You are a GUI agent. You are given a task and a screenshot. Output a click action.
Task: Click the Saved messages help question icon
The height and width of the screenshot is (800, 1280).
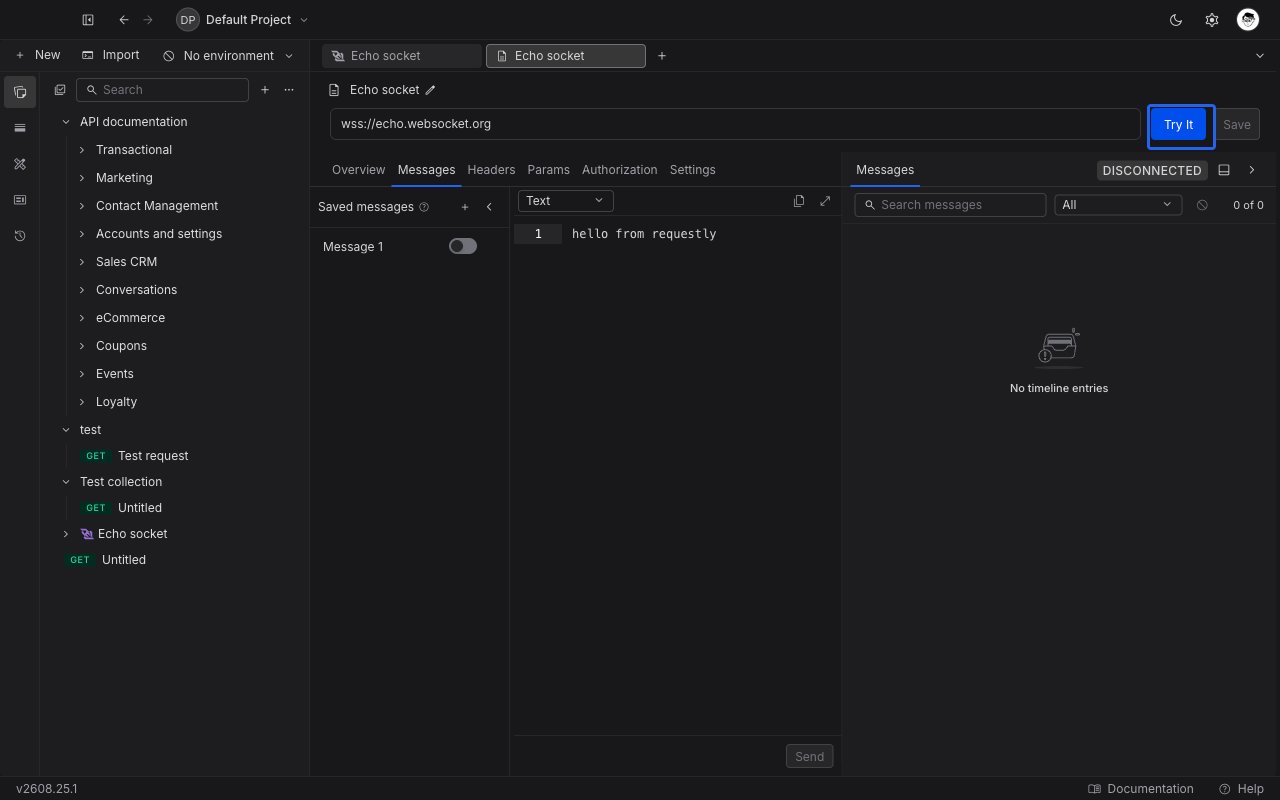click(424, 207)
